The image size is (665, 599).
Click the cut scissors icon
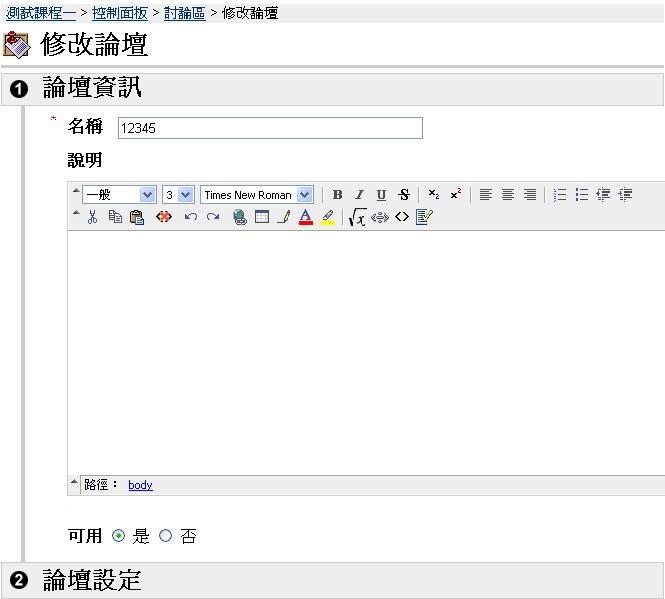[92, 217]
